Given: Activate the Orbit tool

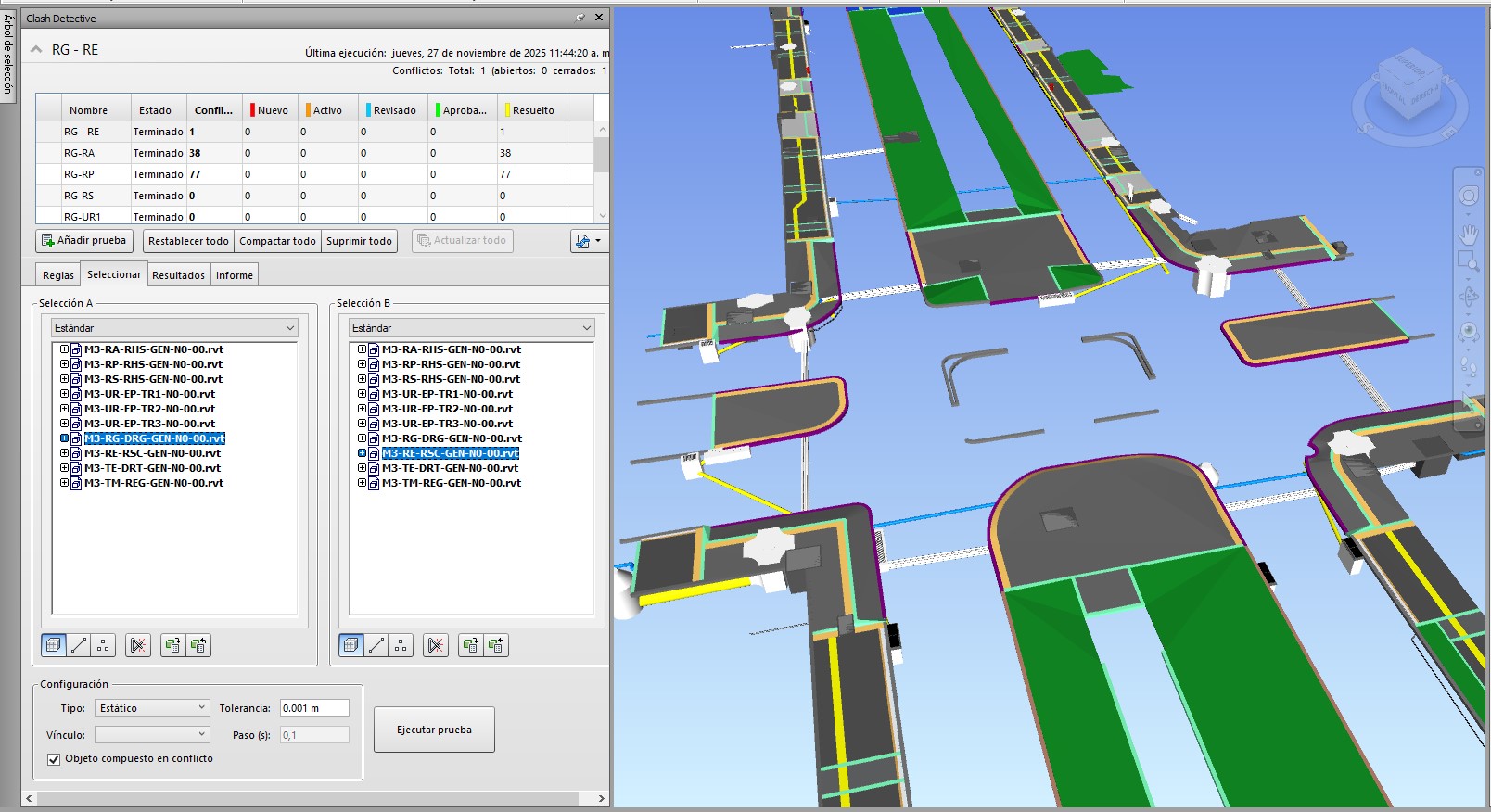Looking at the screenshot, I should 1469,297.
